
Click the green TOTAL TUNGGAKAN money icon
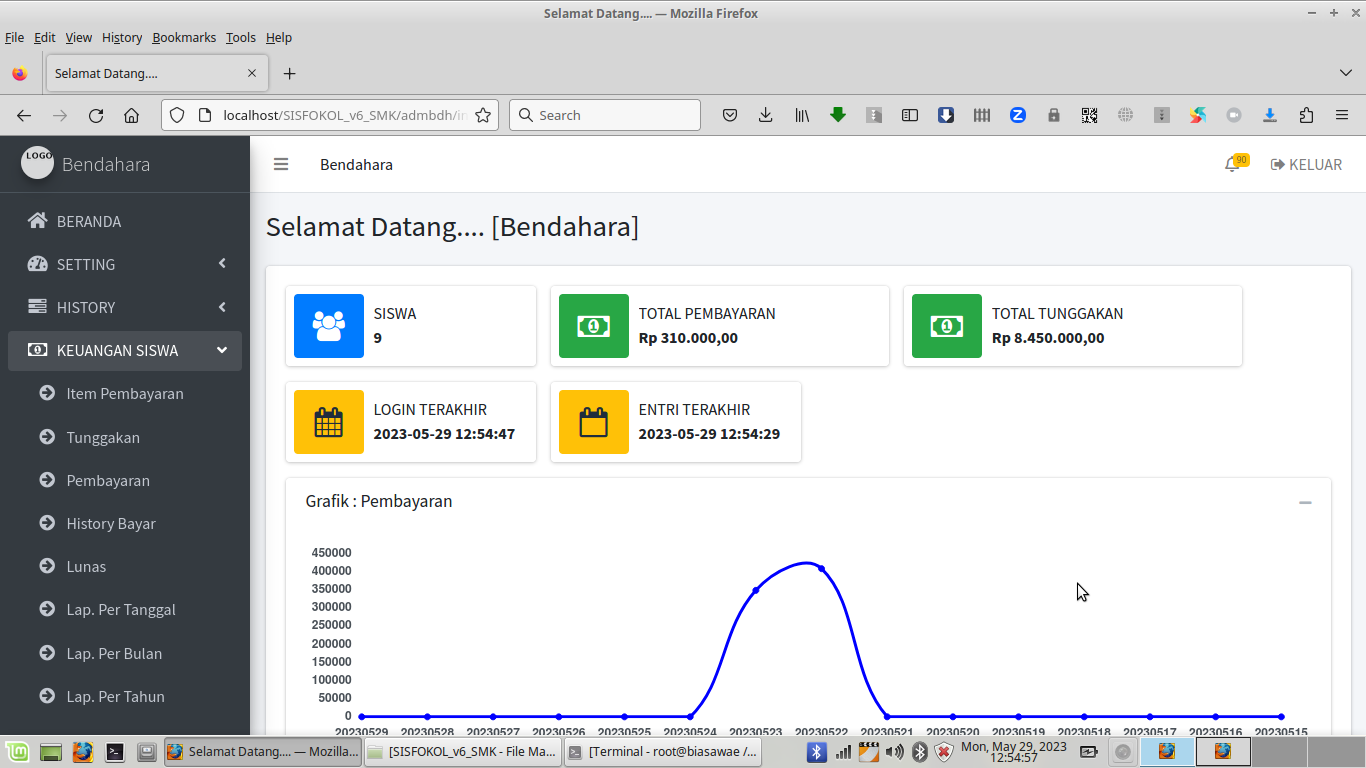pyautogui.click(x=947, y=326)
